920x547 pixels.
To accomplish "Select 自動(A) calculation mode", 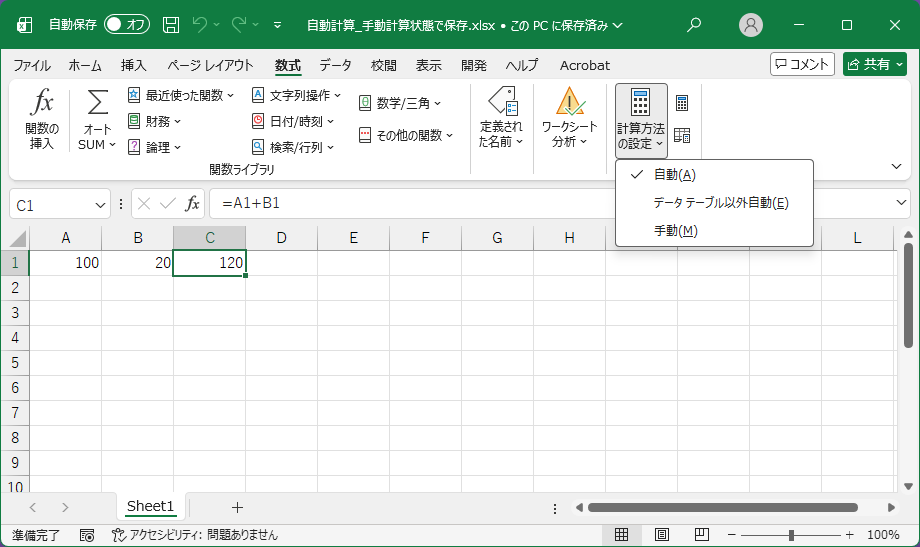I will point(714,175).
